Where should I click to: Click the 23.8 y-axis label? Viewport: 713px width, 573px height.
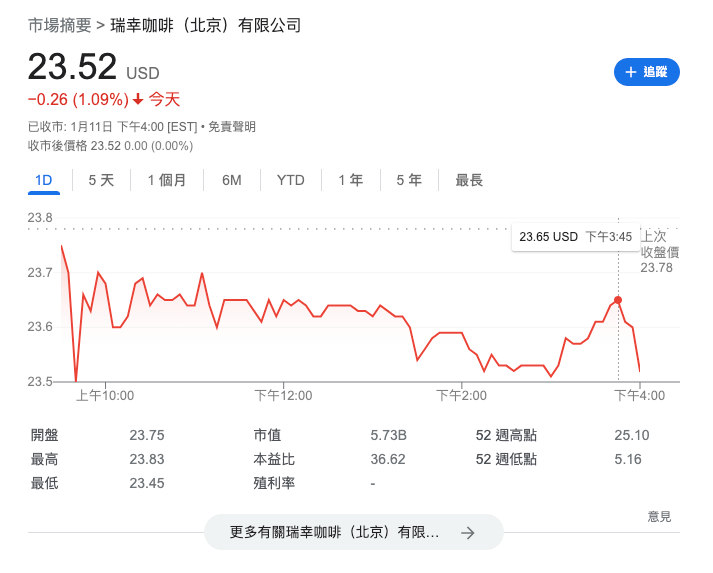coord(40,218)
